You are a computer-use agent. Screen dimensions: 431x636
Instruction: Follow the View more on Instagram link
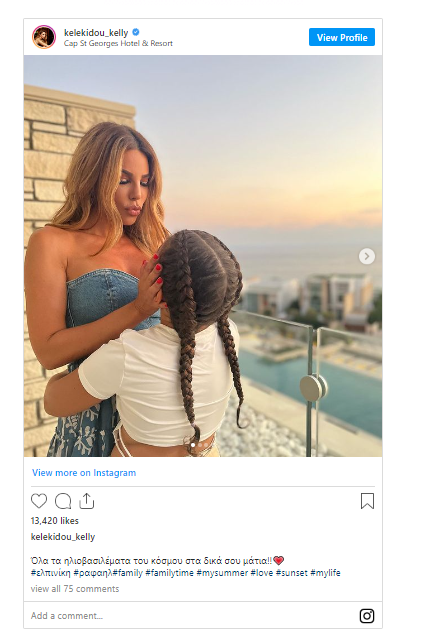pos(84,473)
